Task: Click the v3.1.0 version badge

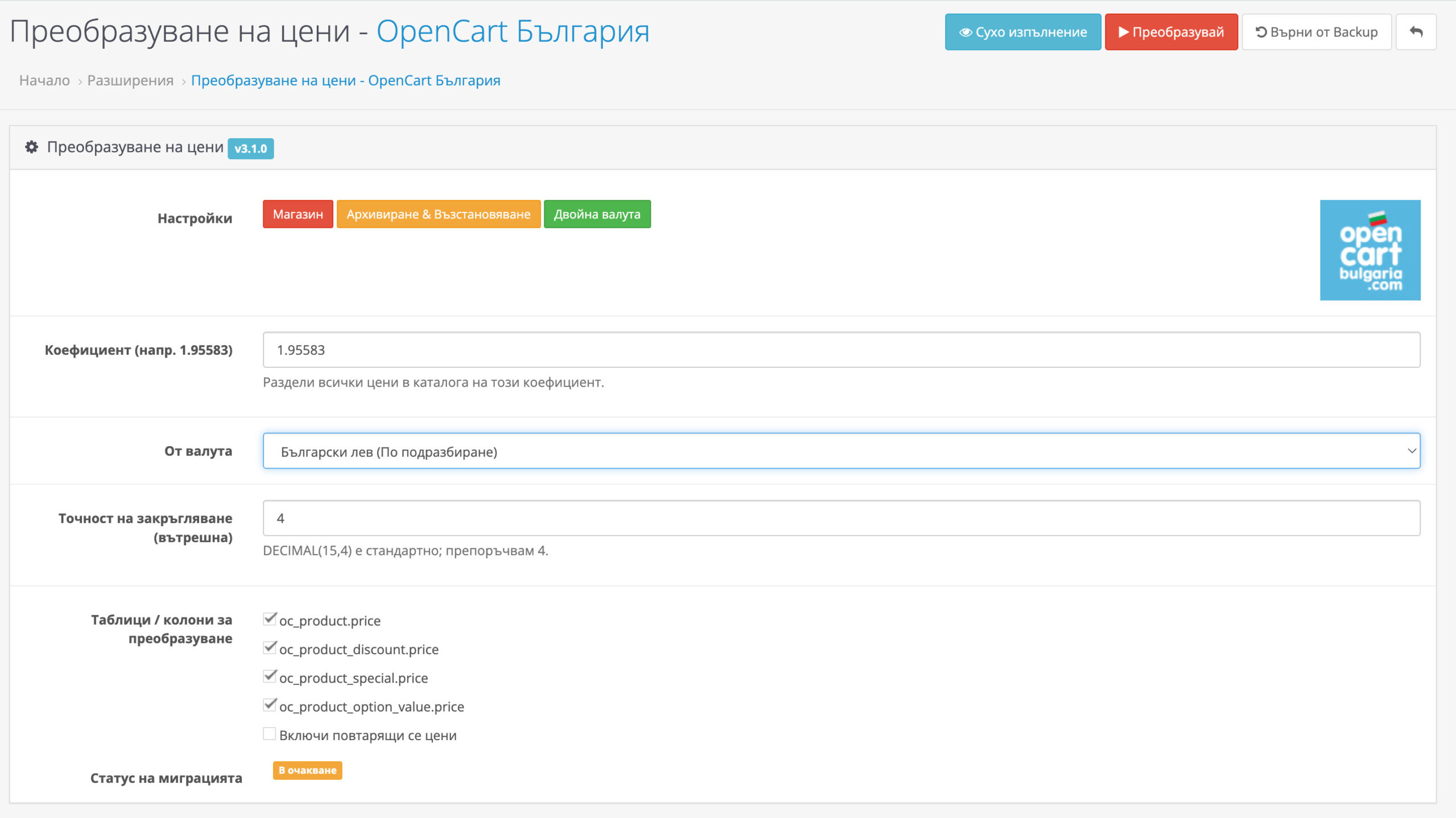Action: pos(251,148)
